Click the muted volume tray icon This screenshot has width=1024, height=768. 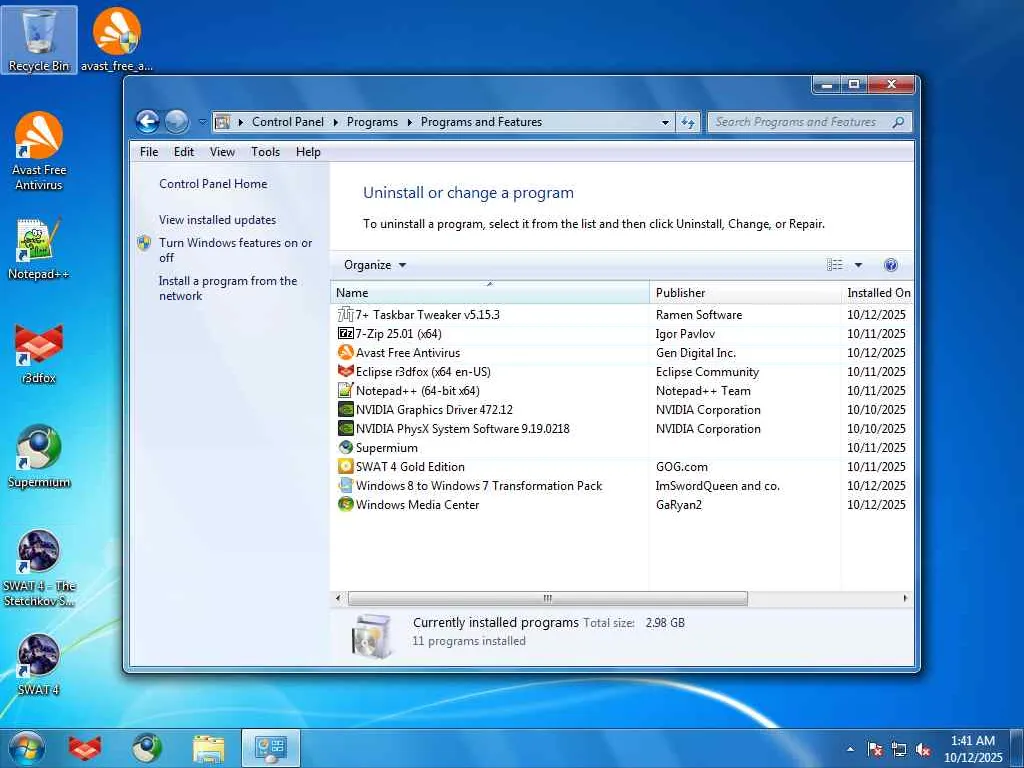(923, 750)
